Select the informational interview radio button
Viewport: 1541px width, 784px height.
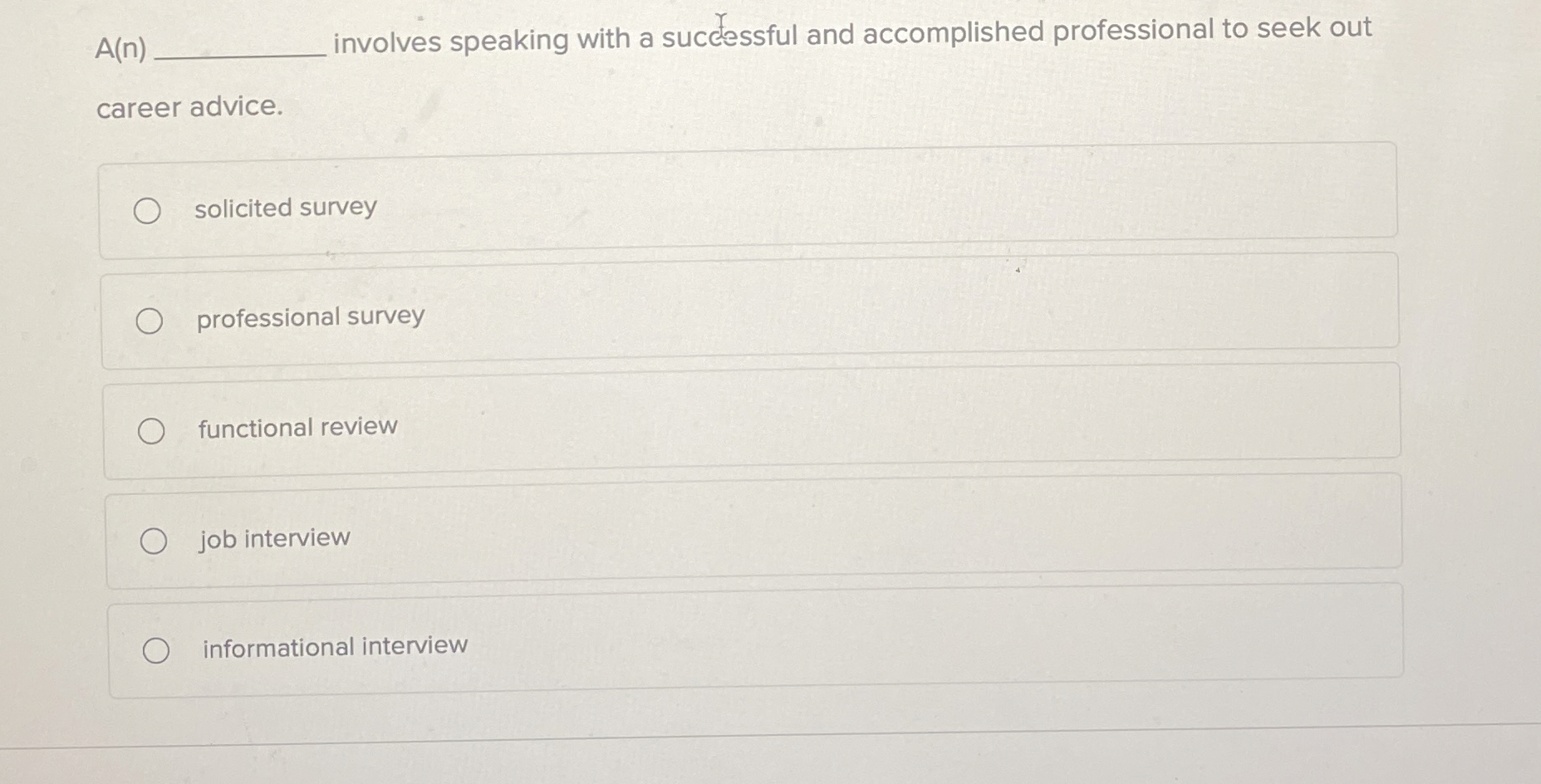pos(156,649)
